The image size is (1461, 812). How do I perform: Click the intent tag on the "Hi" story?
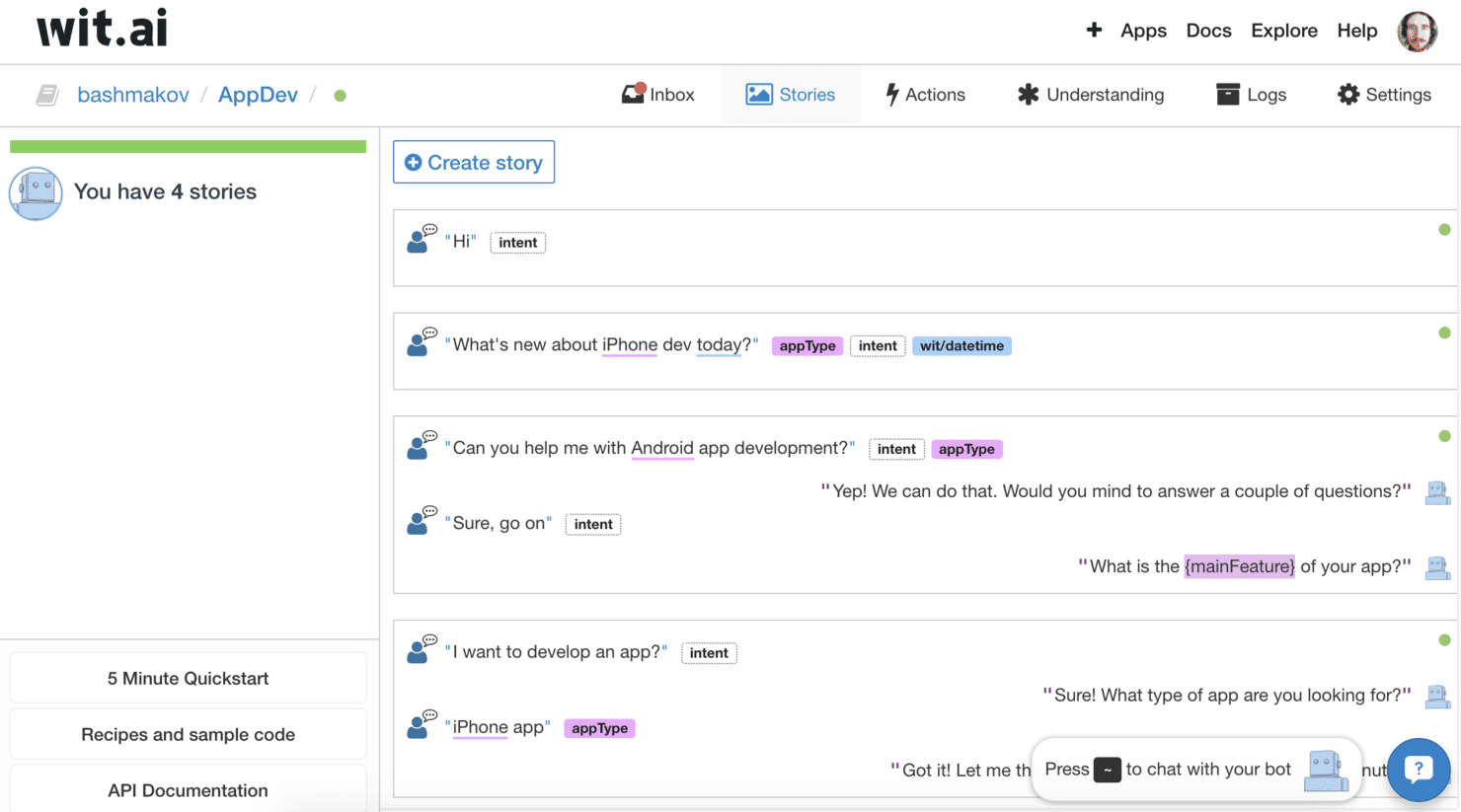click(x=518, y=243)
